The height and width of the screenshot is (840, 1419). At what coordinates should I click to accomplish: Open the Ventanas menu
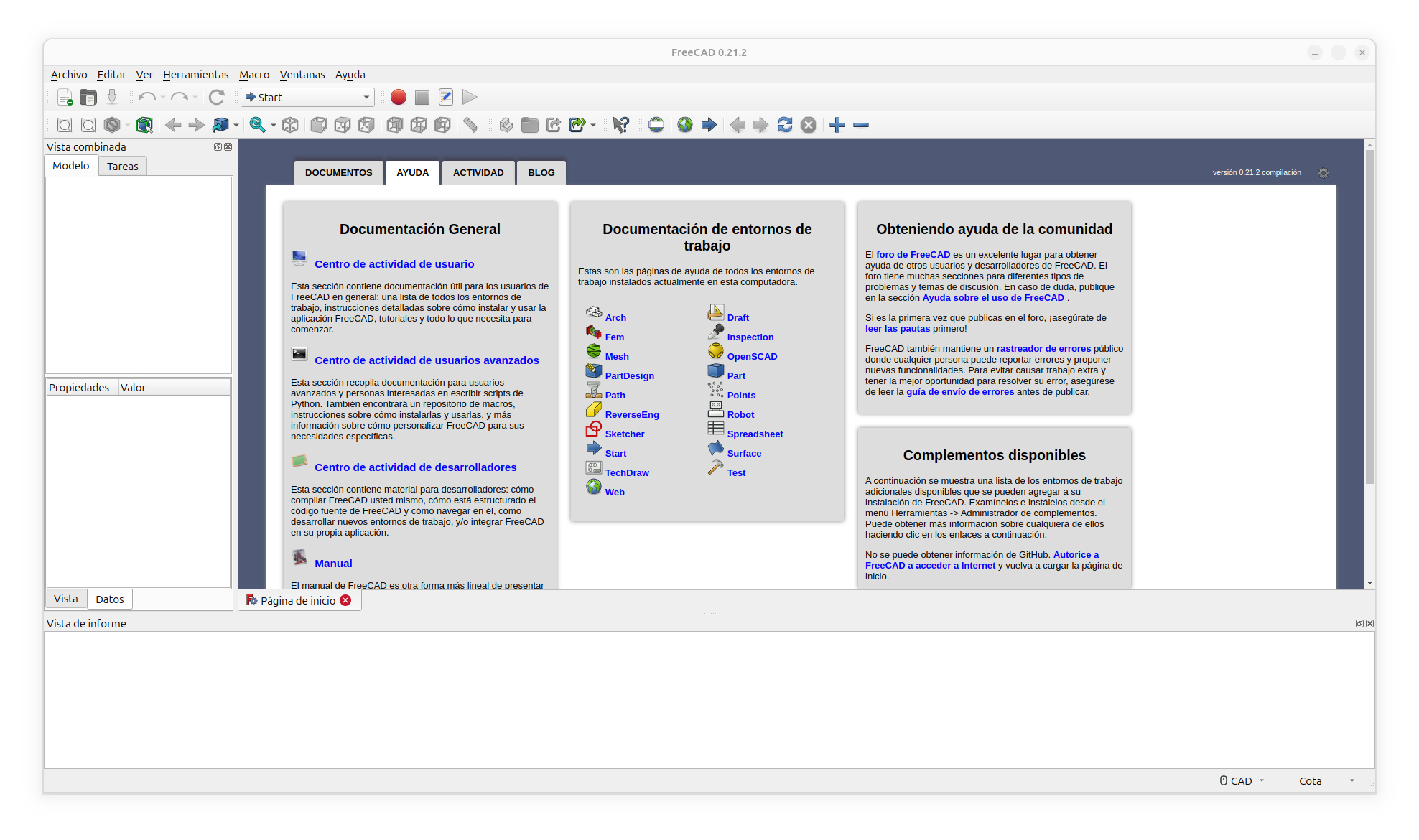(302, 75)
